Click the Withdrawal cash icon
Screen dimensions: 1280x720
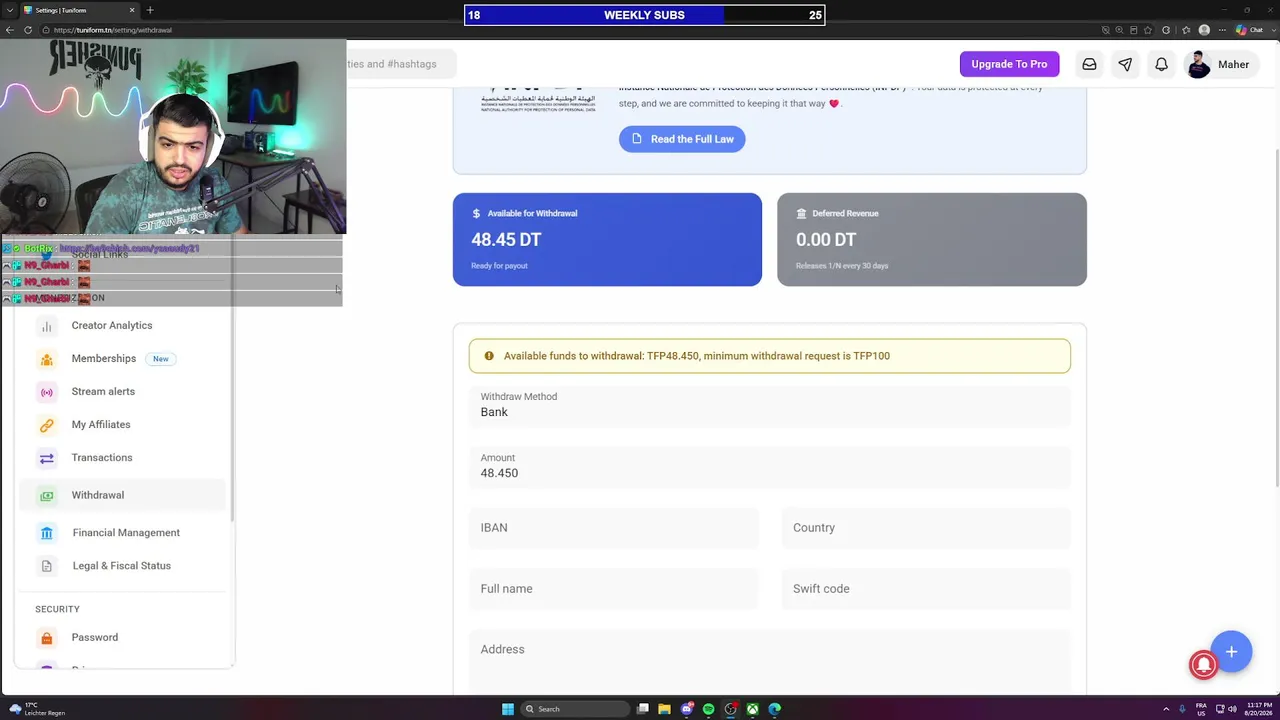[x=46, y=495]
